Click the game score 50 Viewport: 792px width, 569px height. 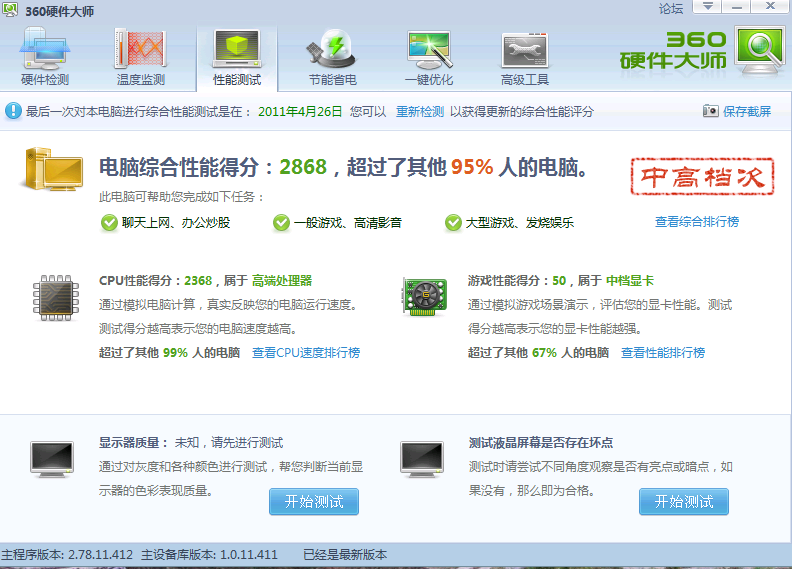[x=559, y=281]
